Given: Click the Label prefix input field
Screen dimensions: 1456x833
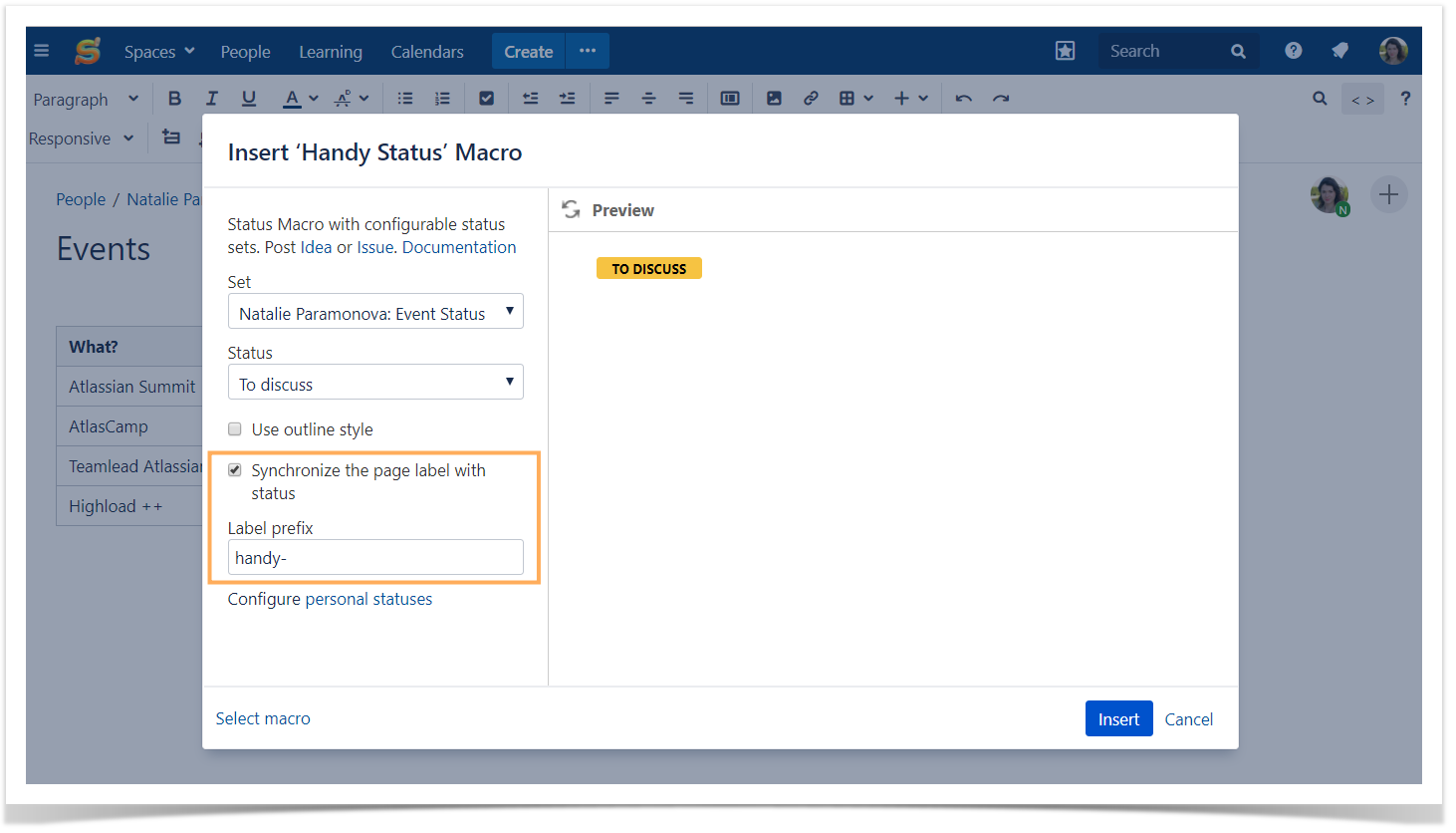Looking at the screenshot, I should [x=375, y=557].
